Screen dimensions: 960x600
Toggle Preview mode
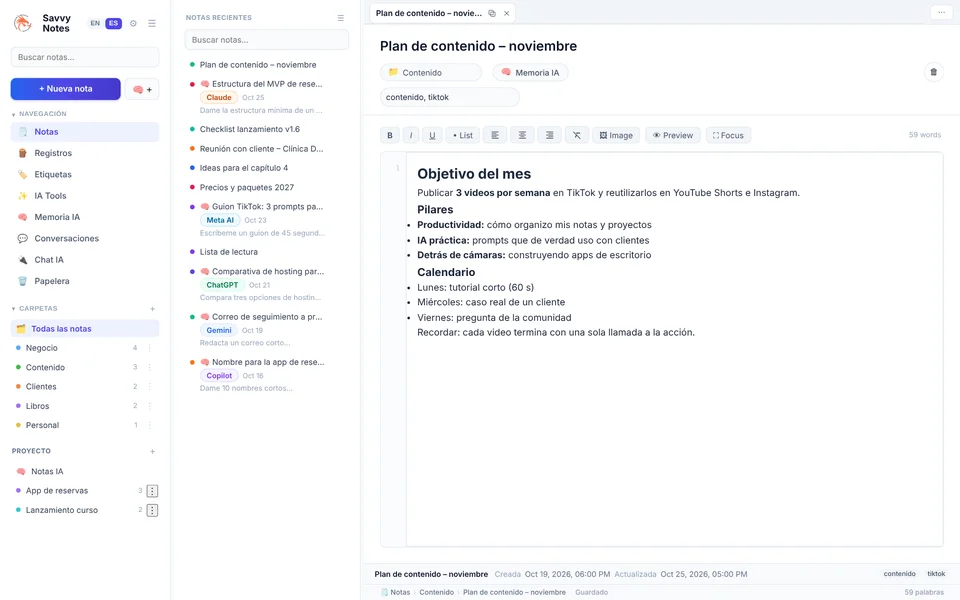673,135
